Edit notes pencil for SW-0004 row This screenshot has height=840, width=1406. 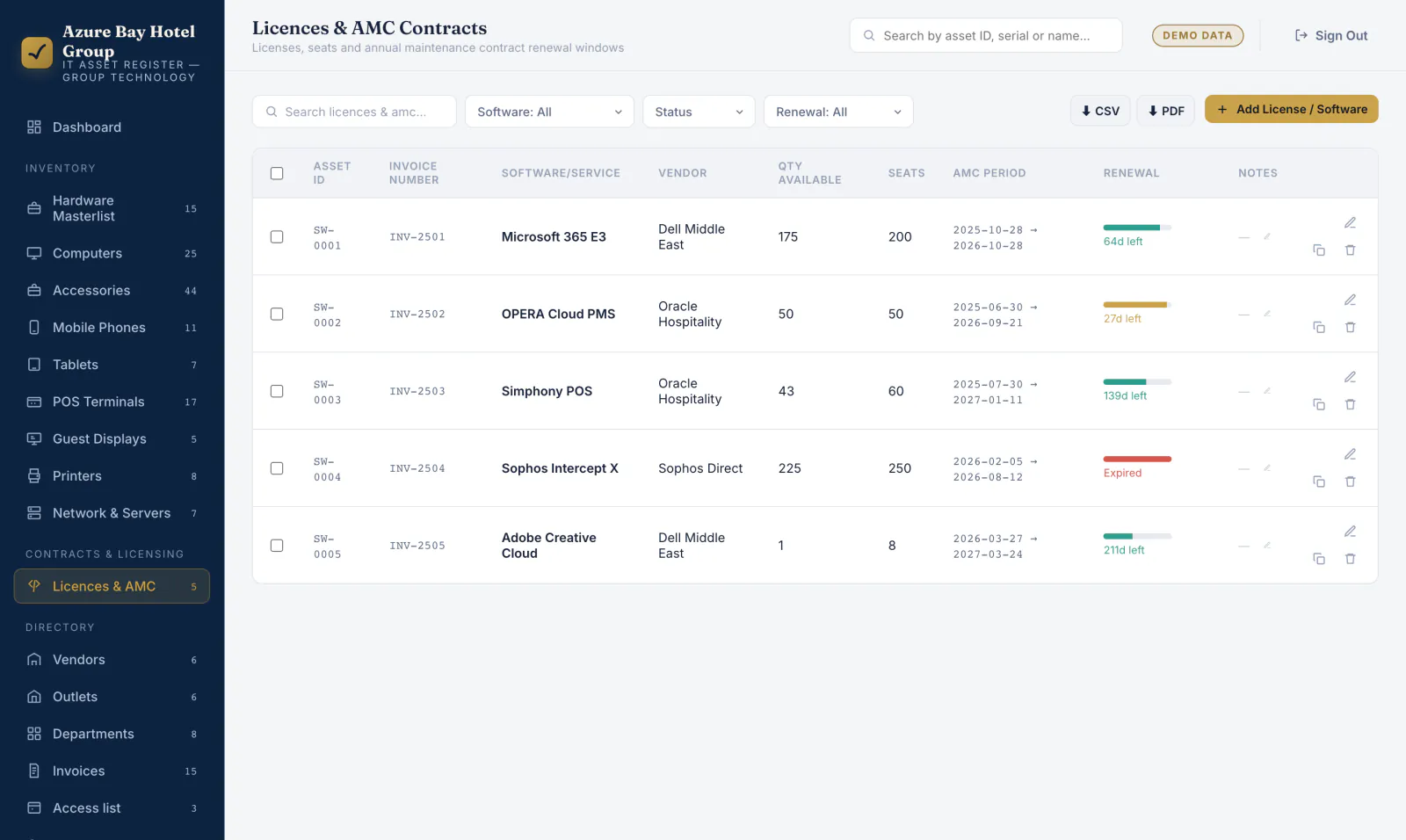1267,468
